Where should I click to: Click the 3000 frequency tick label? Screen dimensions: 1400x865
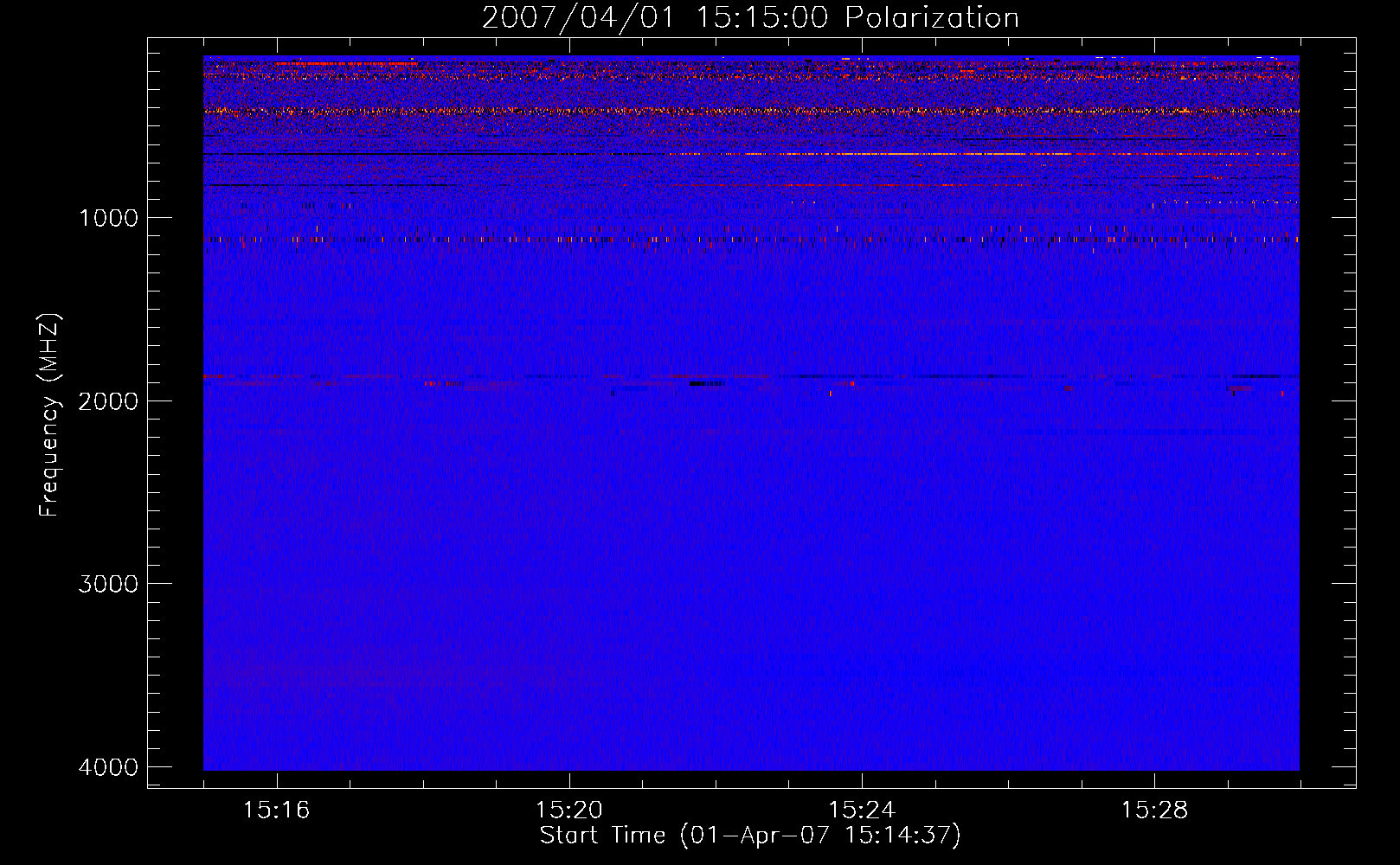tap(108, 584)
